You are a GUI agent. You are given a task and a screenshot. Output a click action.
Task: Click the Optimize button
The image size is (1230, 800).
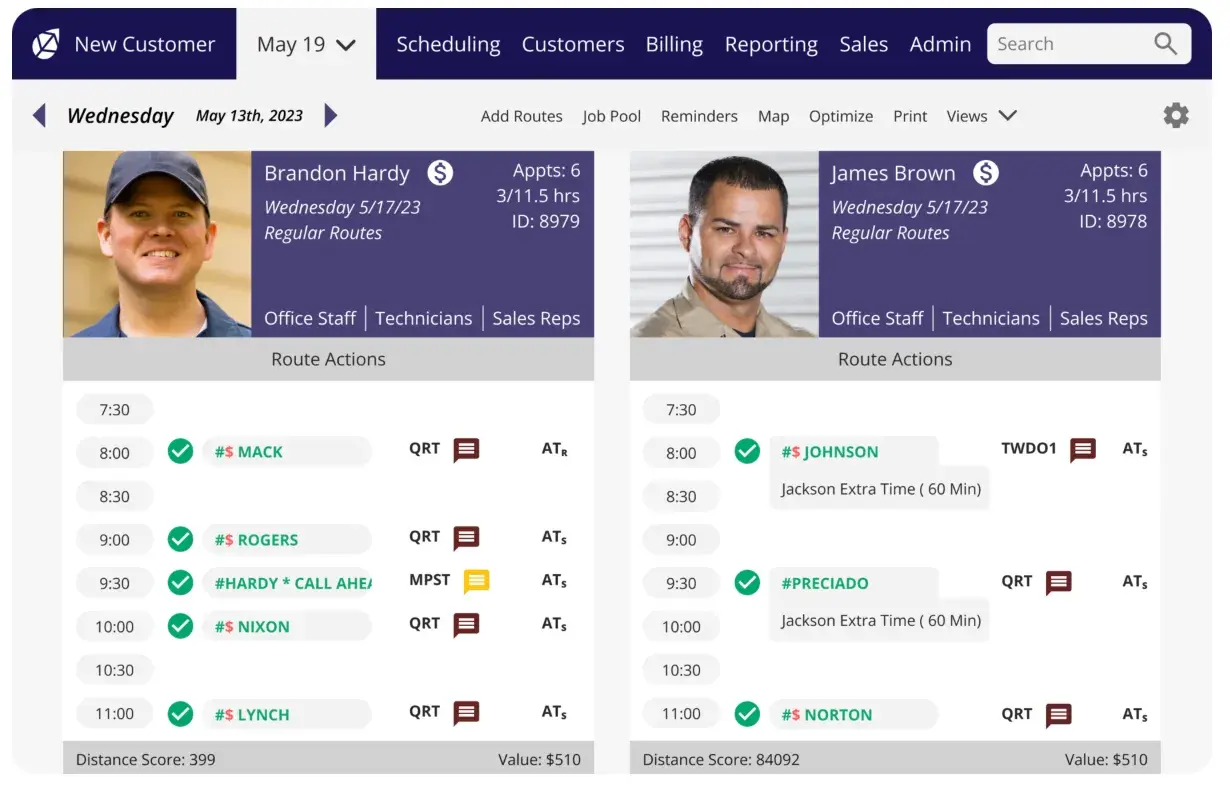840,116
